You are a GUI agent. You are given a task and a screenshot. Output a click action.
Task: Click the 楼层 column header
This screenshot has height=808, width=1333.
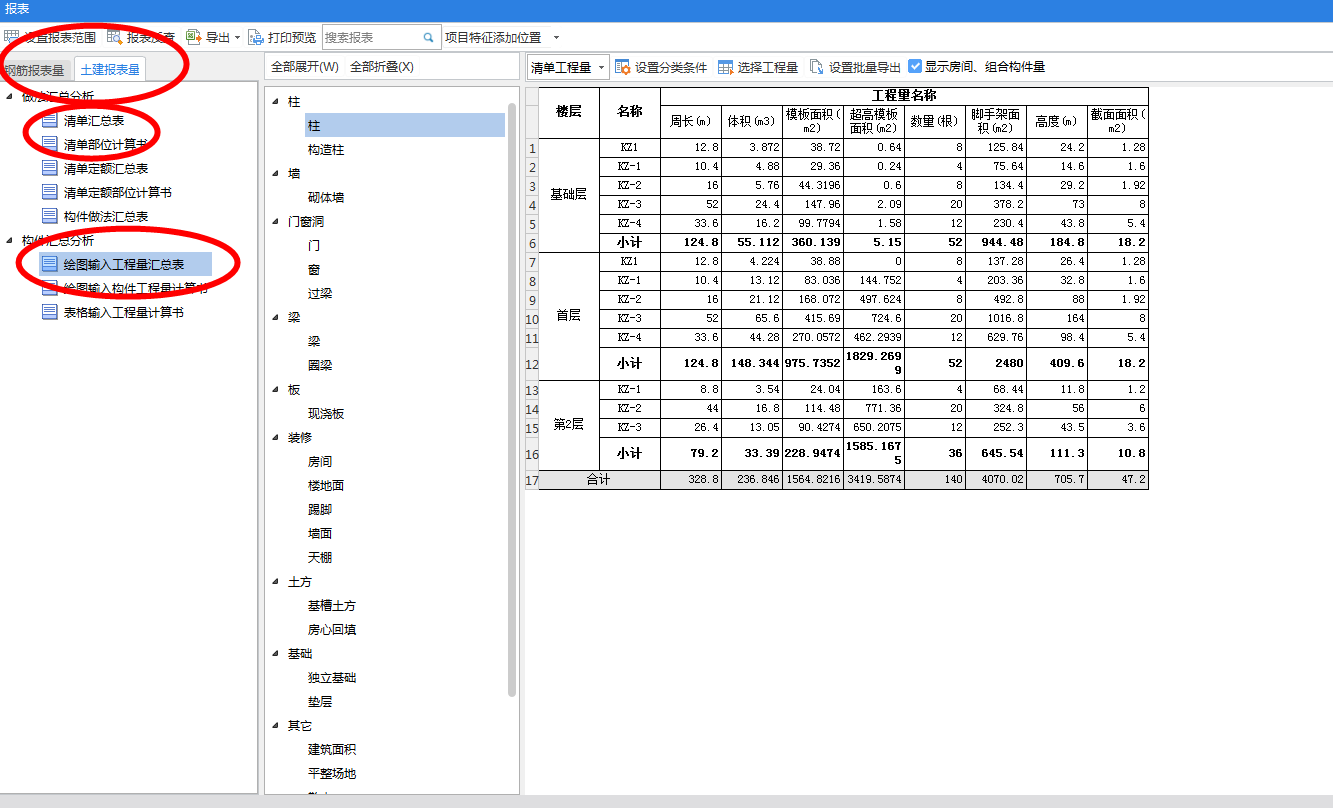click(568, 112)
